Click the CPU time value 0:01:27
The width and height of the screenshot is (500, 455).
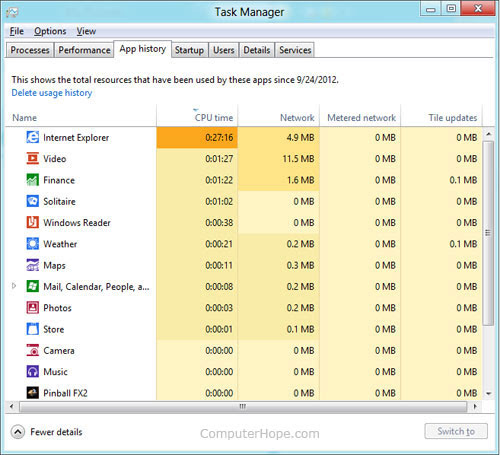coord(219,159)
